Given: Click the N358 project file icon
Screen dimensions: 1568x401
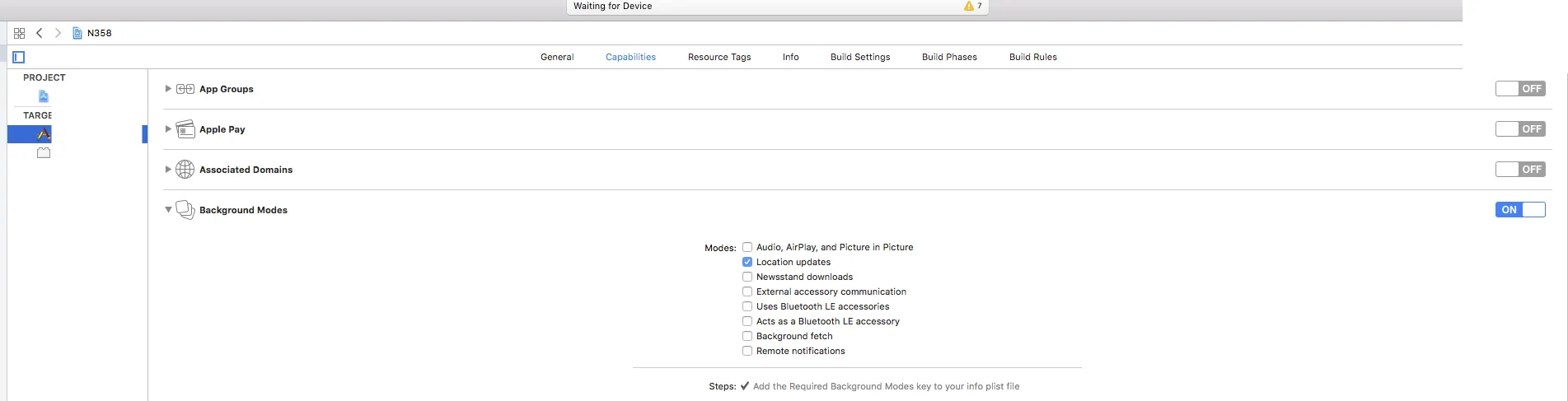Looking at the screenshot, I should (x=77, y=33).
